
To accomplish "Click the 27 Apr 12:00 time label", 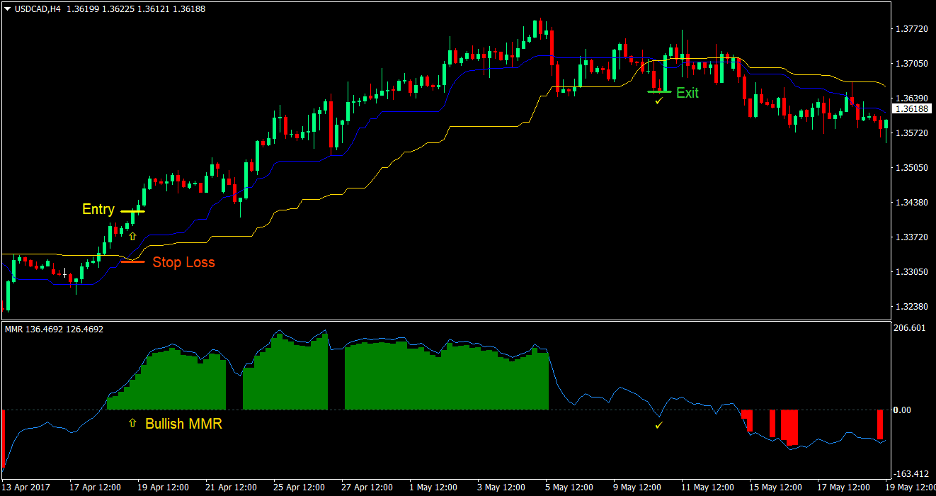I will point(368,486).
